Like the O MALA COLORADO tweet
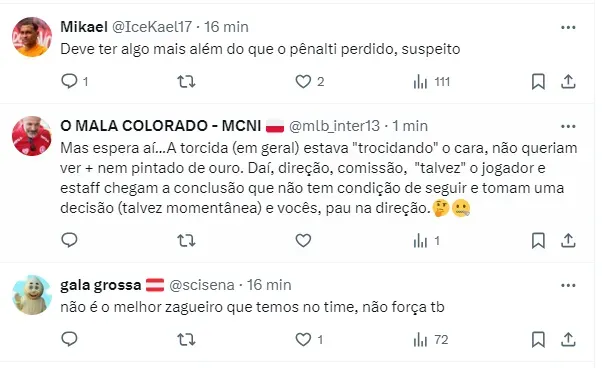Viewport: 602px width, 368px height. click(303, 241)
